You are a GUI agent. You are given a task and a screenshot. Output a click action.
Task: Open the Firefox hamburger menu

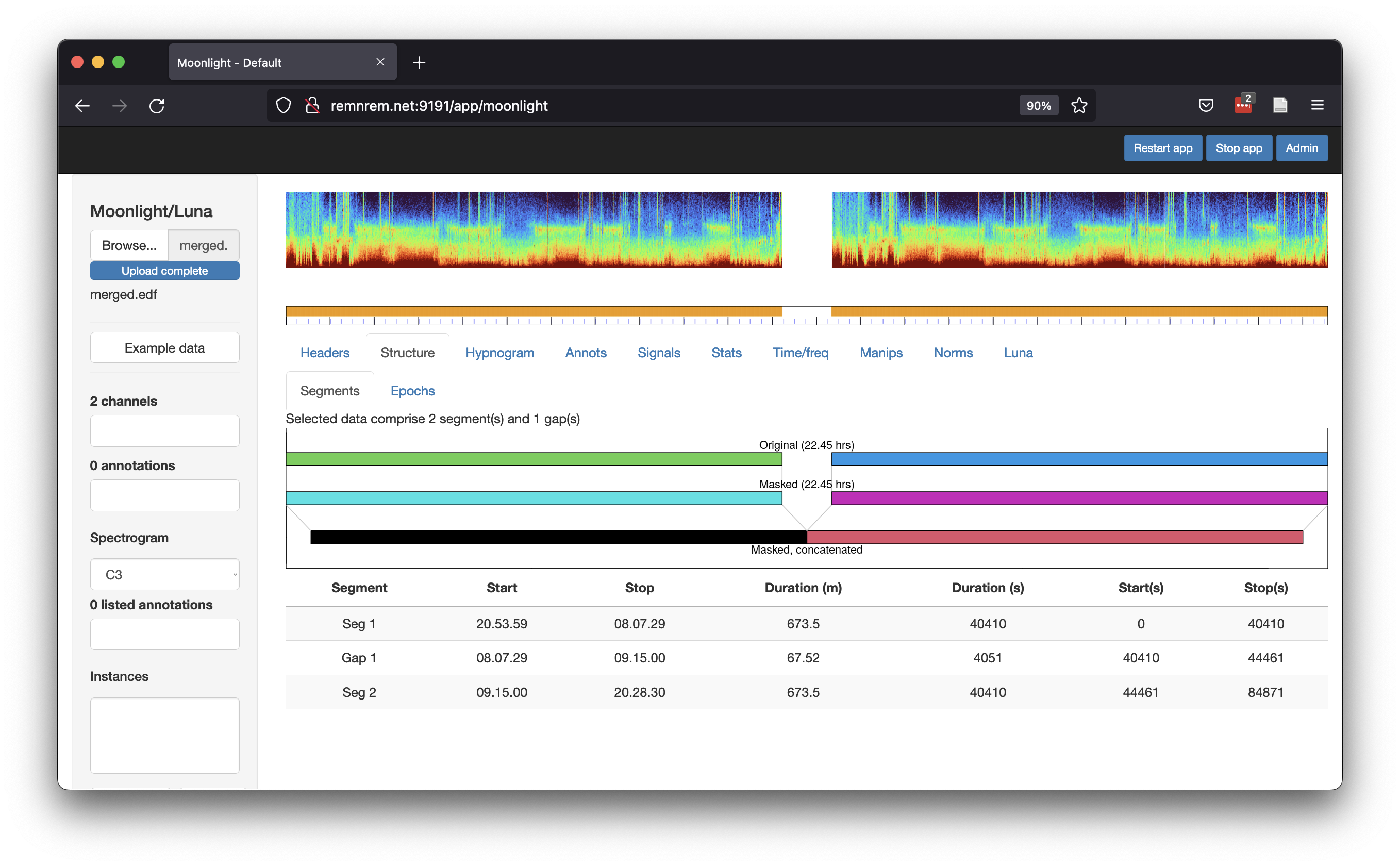pyautogui.click(x=1317, y=105)
